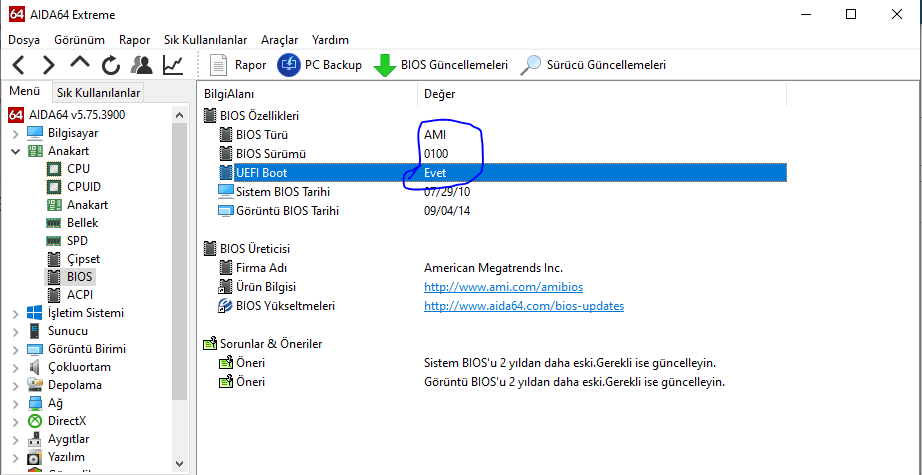Open the user management icon
The image size is (922, 475).
point(142,65)
